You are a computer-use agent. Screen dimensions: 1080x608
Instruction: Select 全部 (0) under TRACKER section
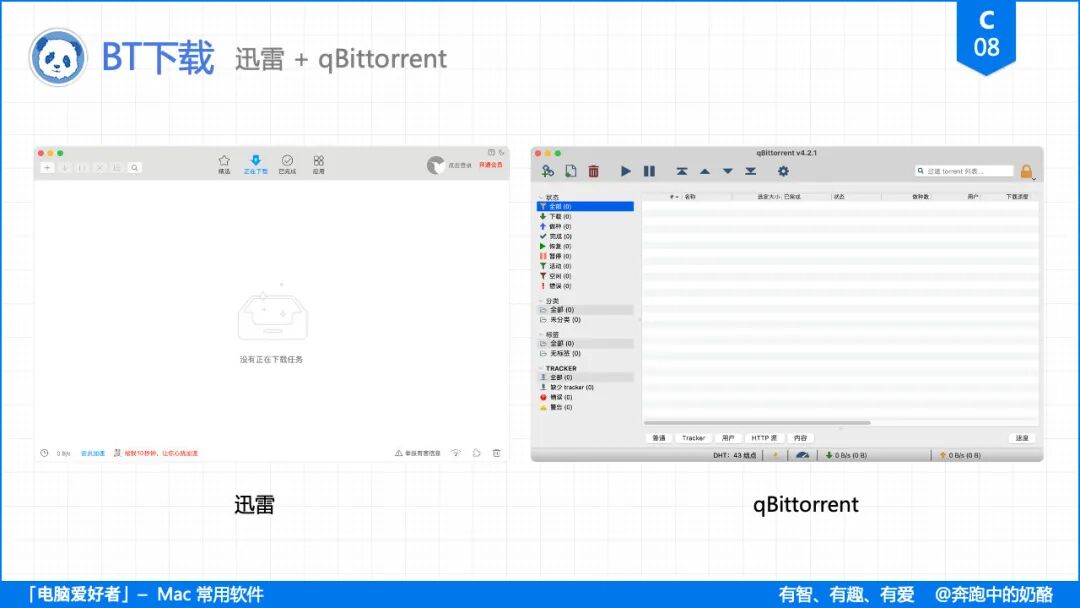[x=585, y=377]
